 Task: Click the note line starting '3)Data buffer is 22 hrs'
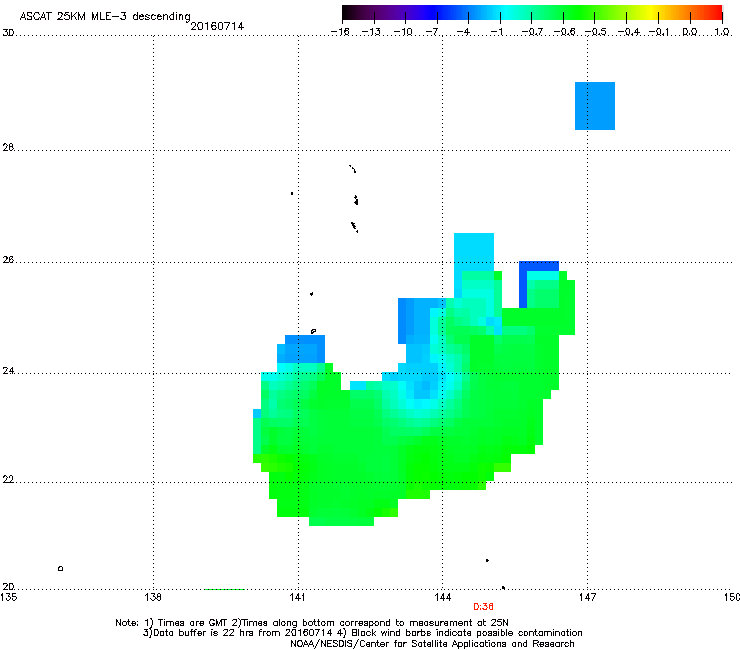pyautogui.click(x=362, y=633)
